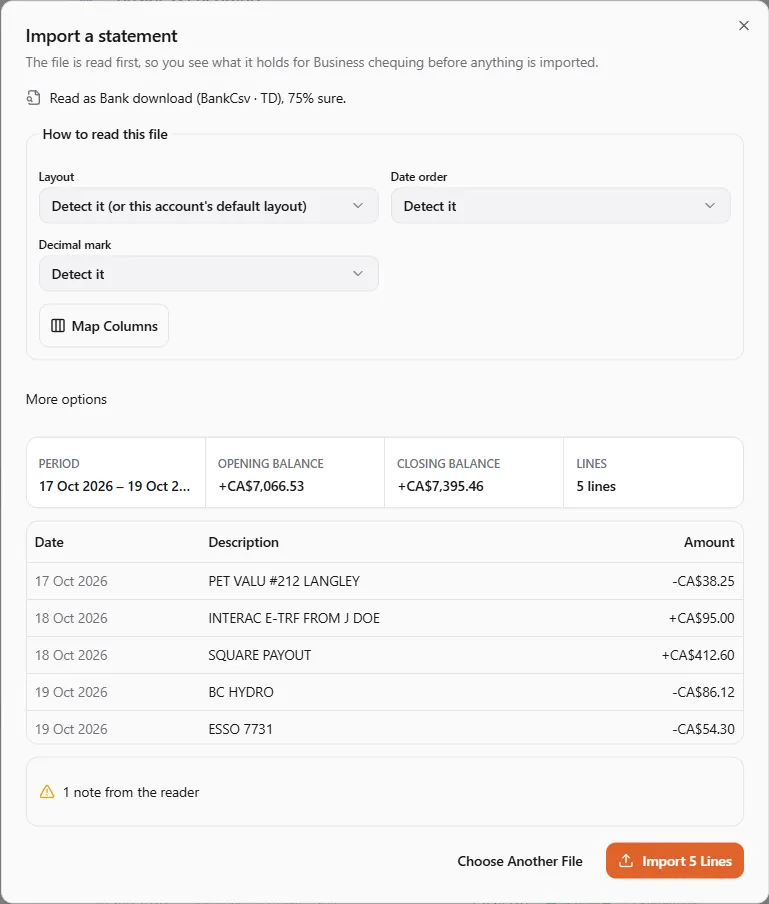769x904 pixels.
Task: Click the columns icon in Map Columns
Action: tap(58, 326)
